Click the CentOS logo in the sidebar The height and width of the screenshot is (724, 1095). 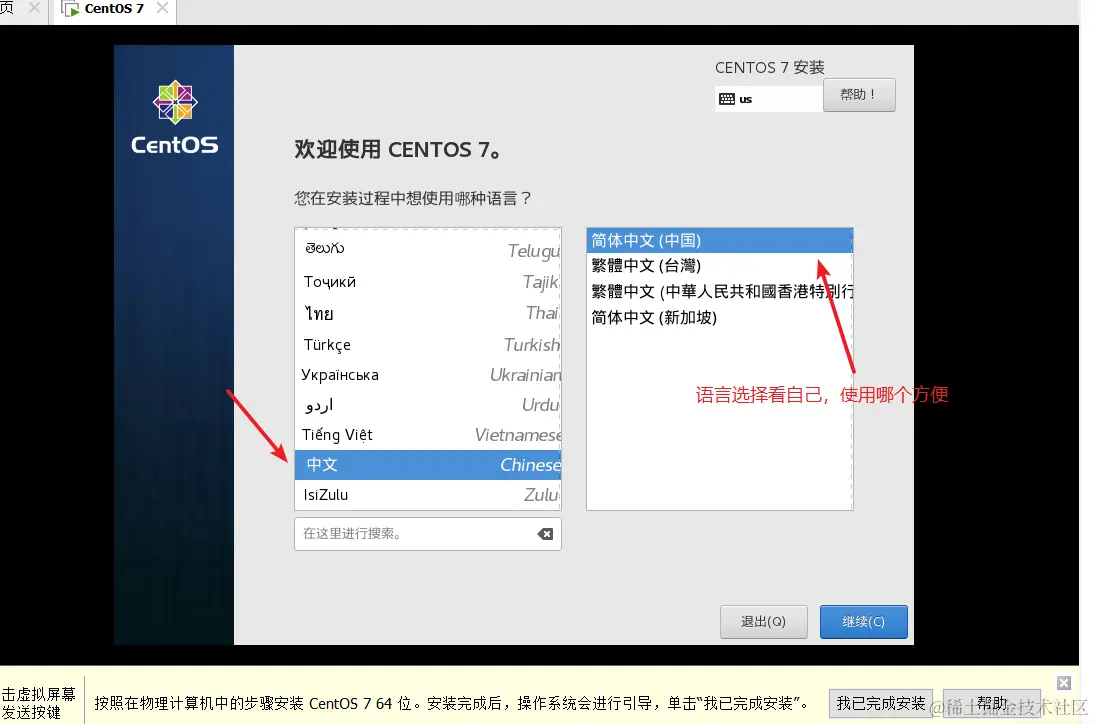[x=175, y=117]
